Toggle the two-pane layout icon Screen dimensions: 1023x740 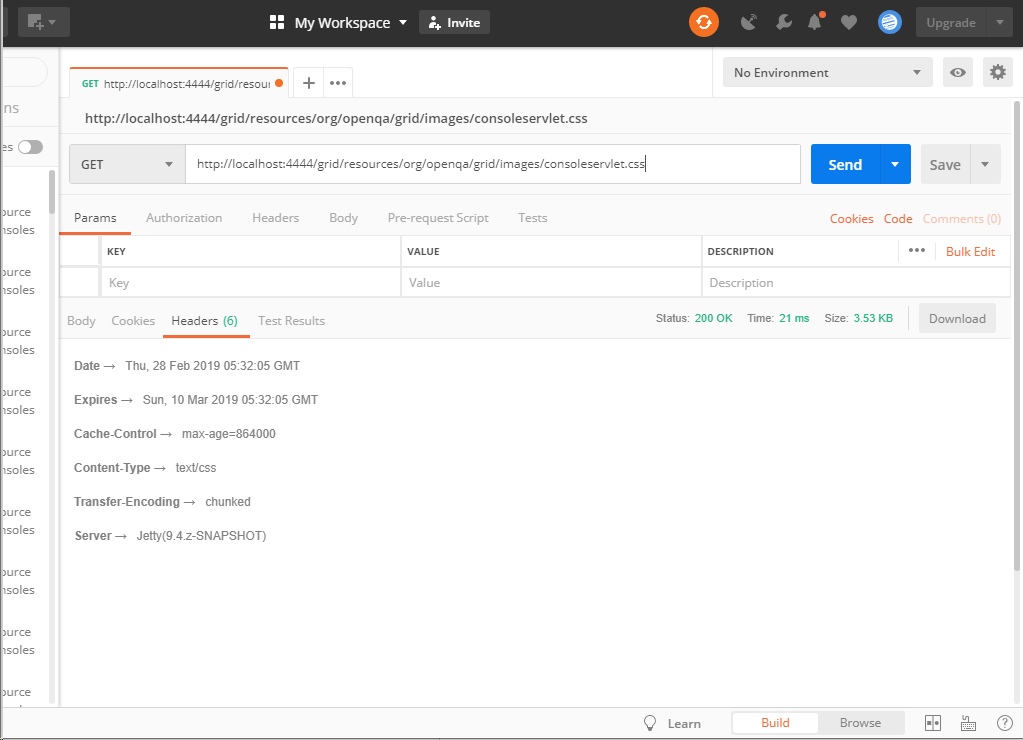(932, 722)
